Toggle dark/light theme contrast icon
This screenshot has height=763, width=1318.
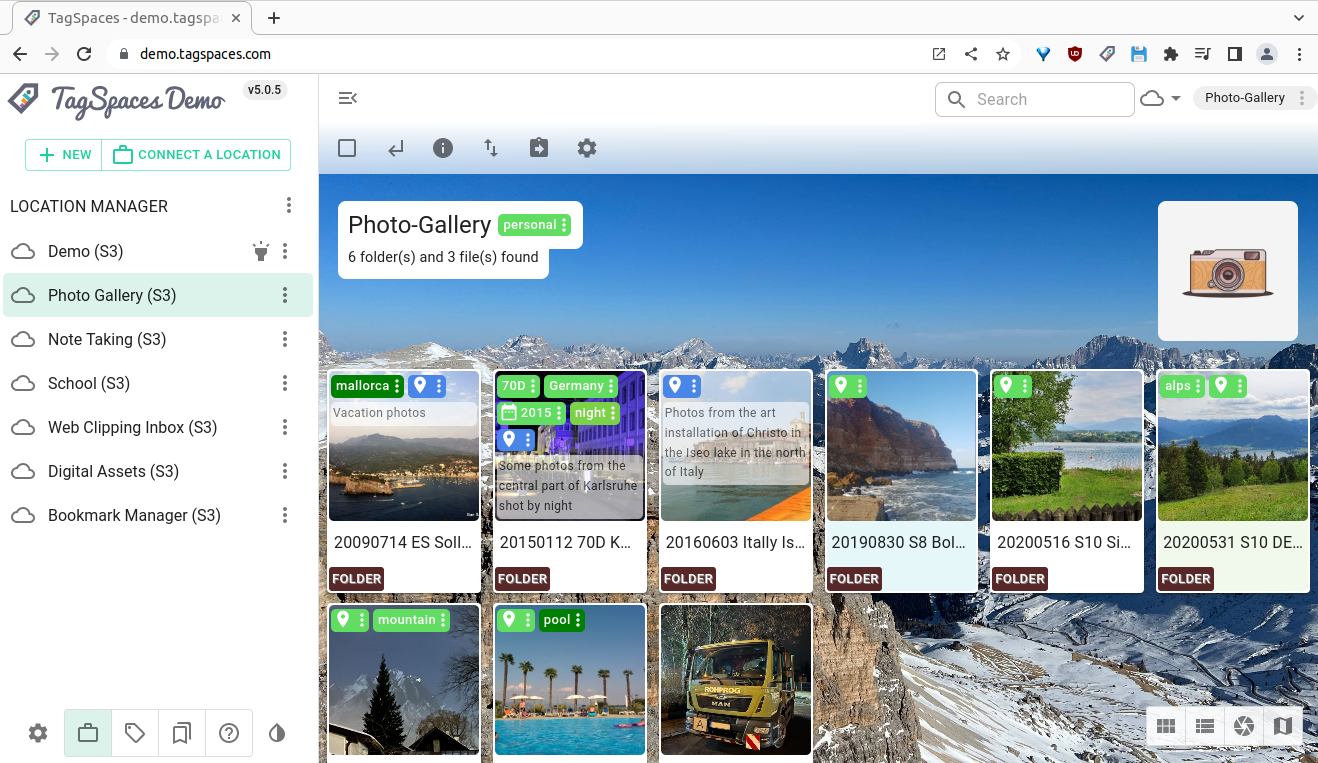coord(277,733)
